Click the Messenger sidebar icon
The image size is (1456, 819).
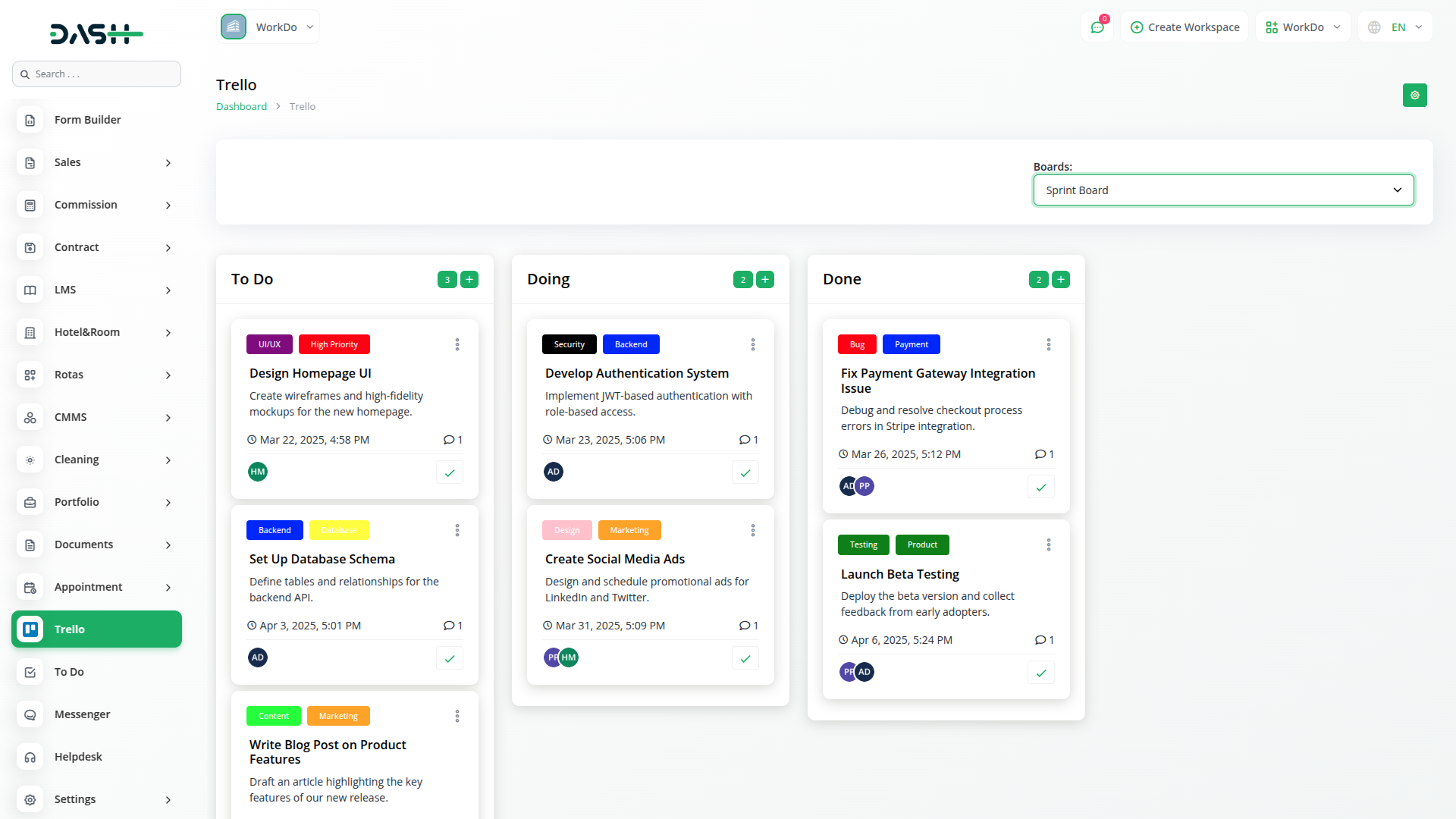(30, 714)
